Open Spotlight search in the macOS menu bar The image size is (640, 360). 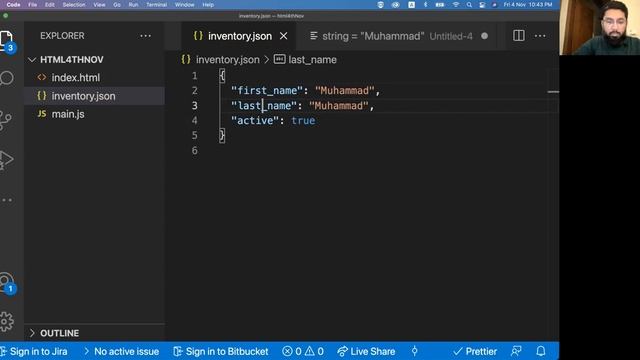(469, 4)
